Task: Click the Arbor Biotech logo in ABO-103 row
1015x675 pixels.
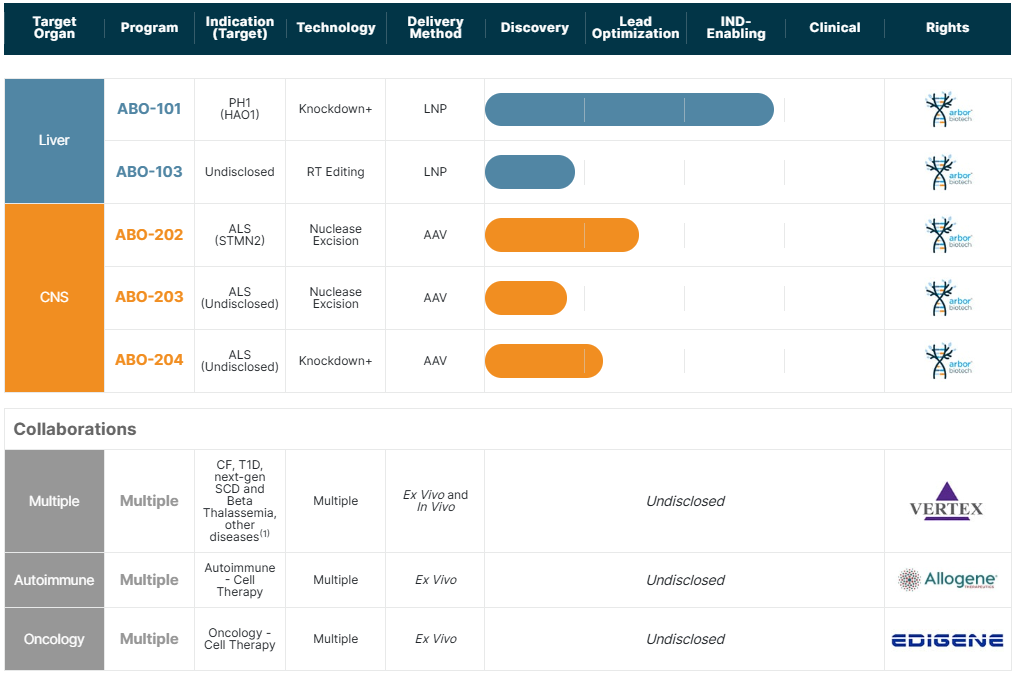Action: click(947, 172)
